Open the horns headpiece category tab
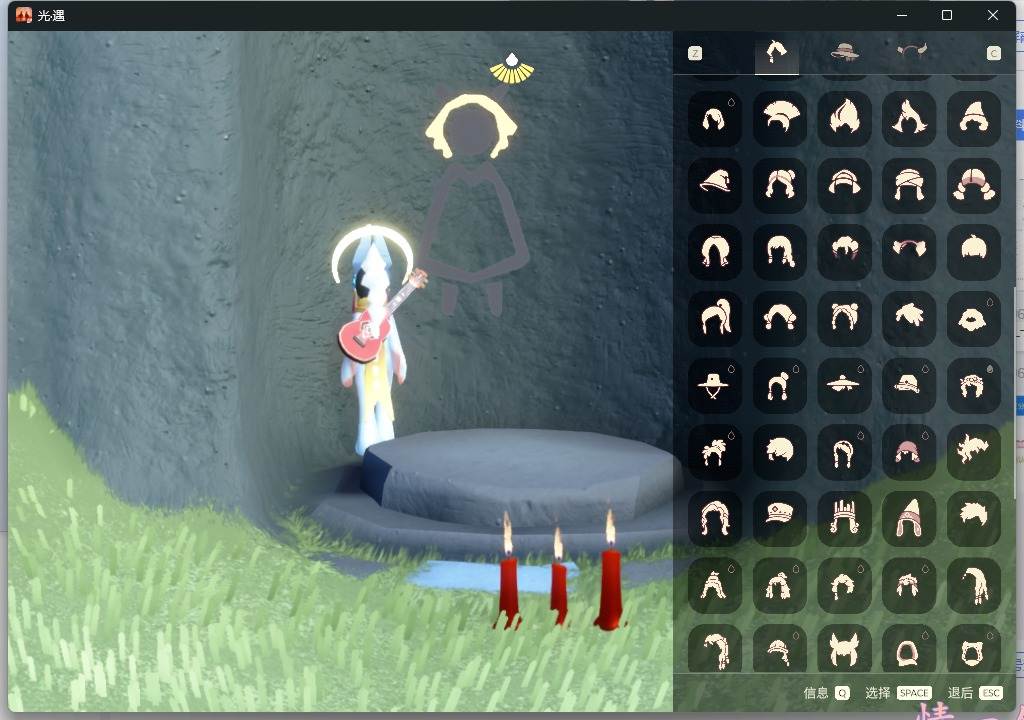This screenshot has height=720, width=1024. (x=912, y=50)
